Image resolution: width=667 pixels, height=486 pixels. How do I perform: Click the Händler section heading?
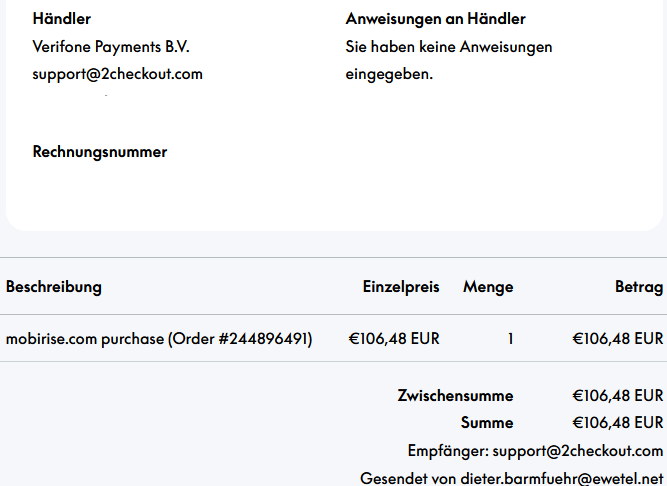[x=61, y=19]
